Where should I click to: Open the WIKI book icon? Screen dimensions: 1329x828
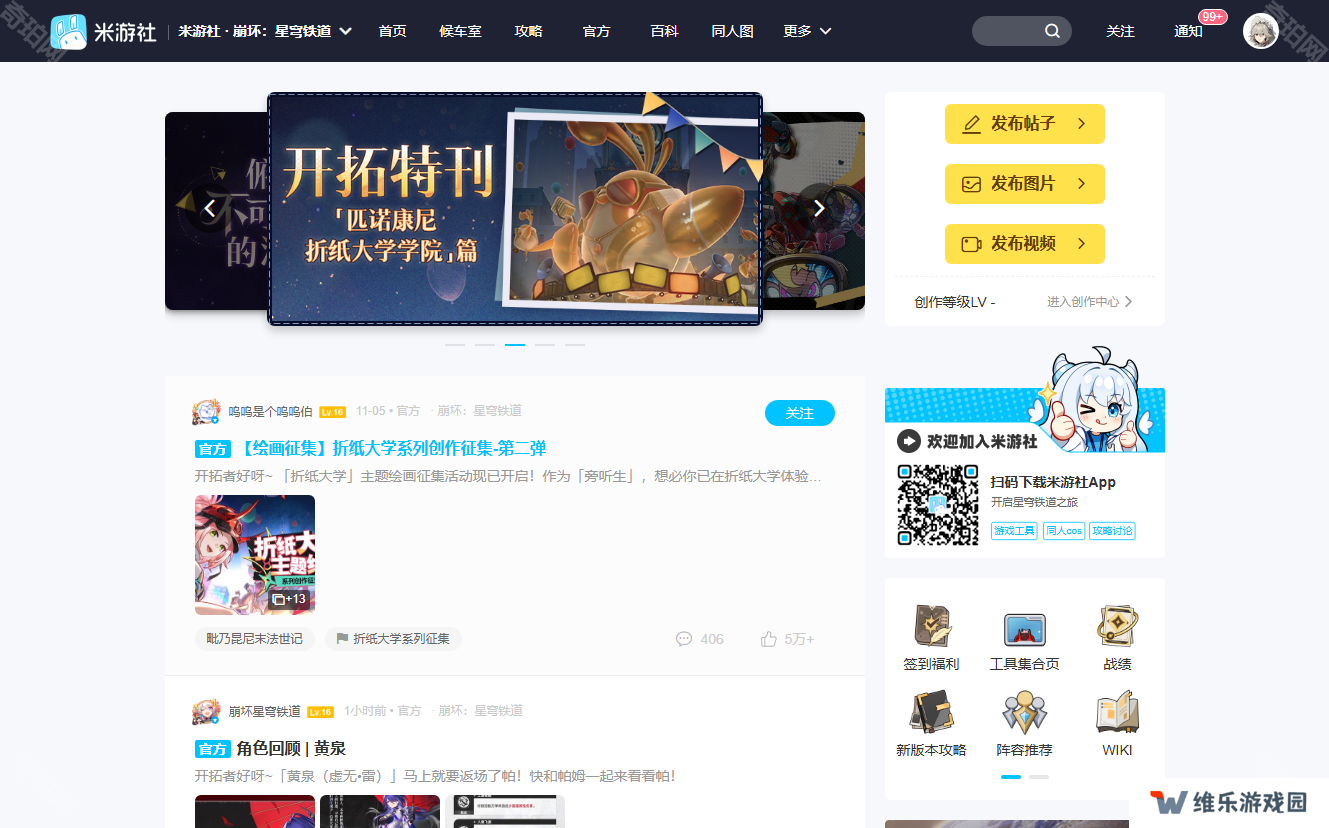click(1117, 713)
